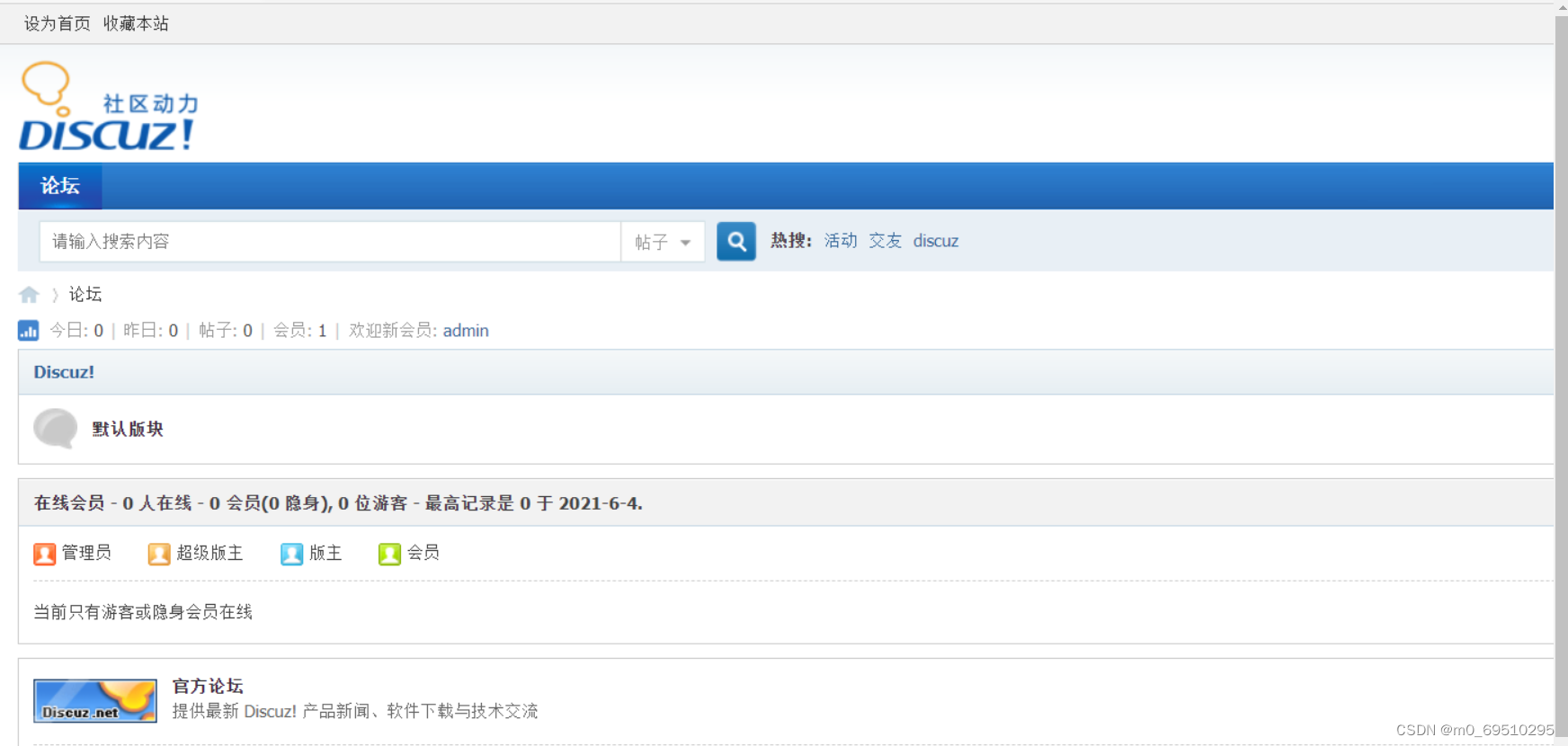Click the 管理员 red user icon
Screen dimensions: 1568x746
(x=44, y=554)
